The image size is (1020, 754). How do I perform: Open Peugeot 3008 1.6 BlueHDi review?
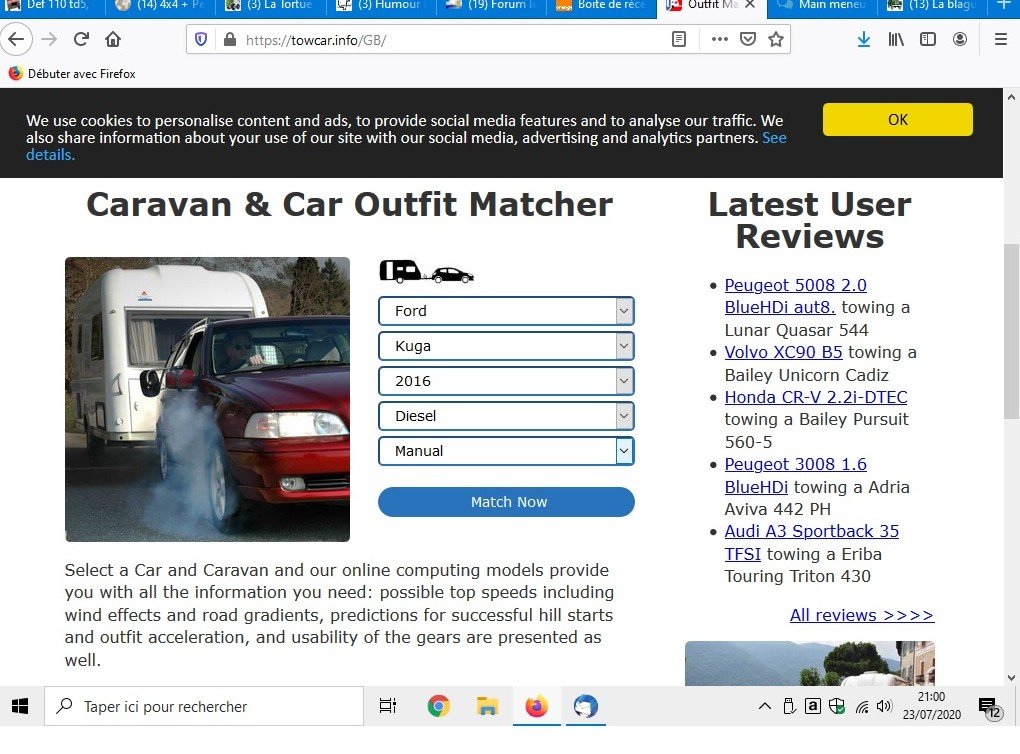tap(796, 476)
